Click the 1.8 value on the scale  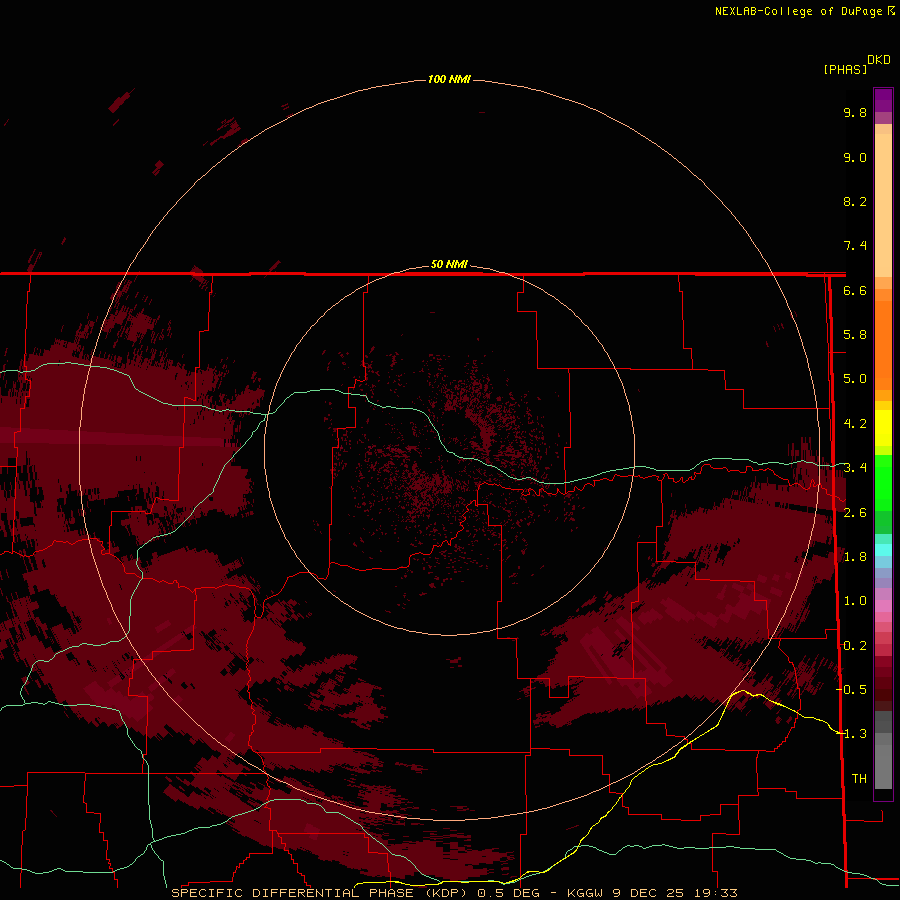click(x=855, y=557)
